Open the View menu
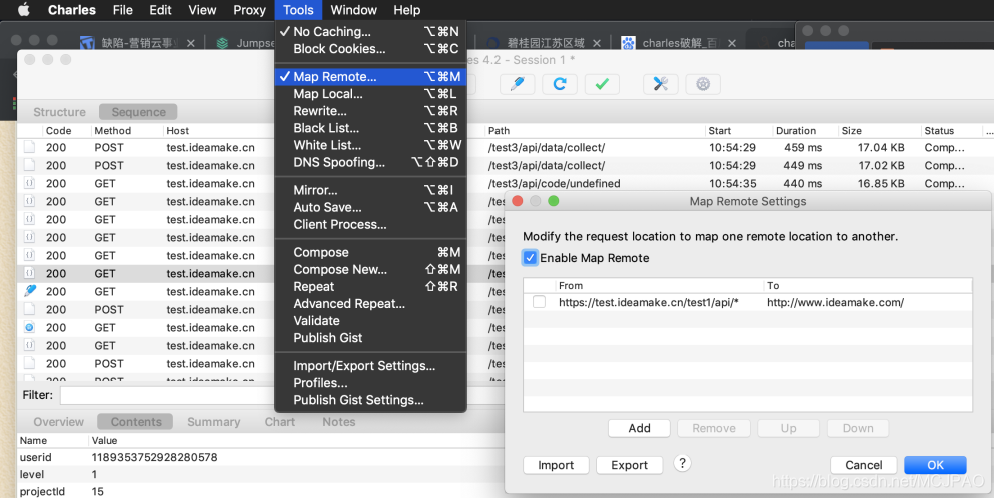Image resolution: width=994 pixels, height=500 pixels. click(x=202, y=10)
